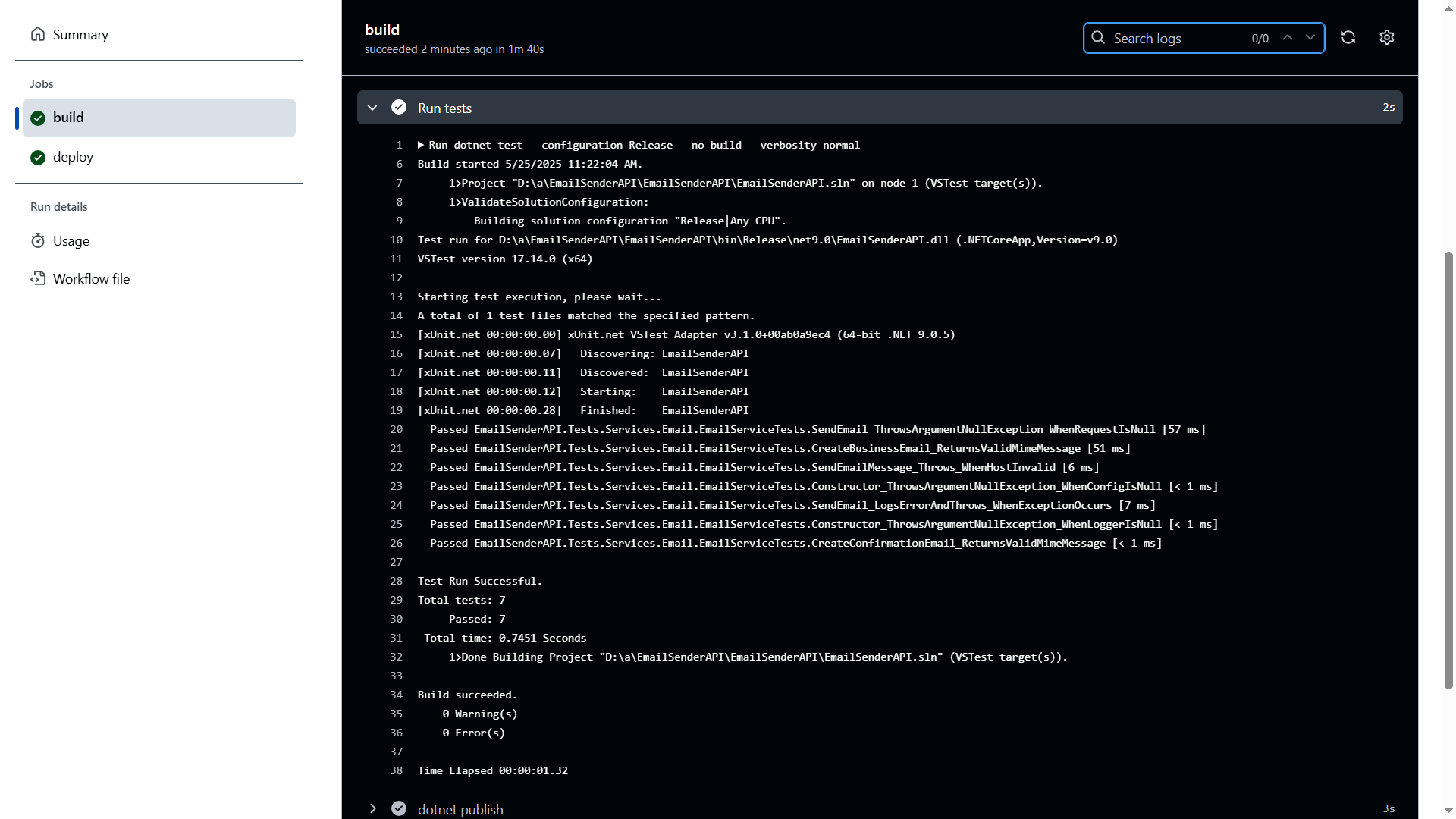Click 'Total time: 0.7451 Seconds' line

505,638
